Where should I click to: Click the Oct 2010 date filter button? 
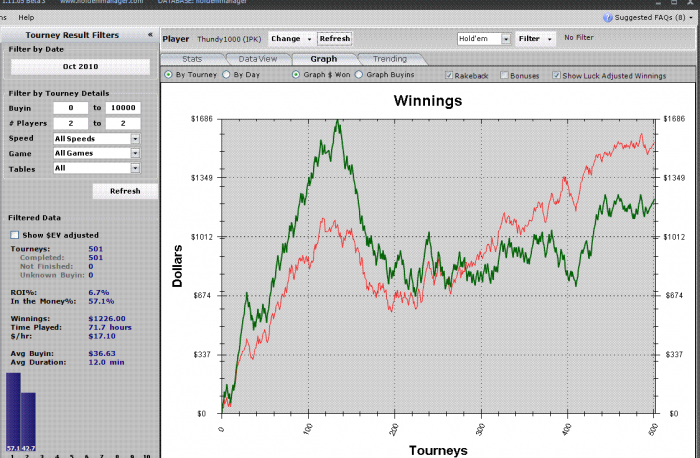(x=80, y=67)
